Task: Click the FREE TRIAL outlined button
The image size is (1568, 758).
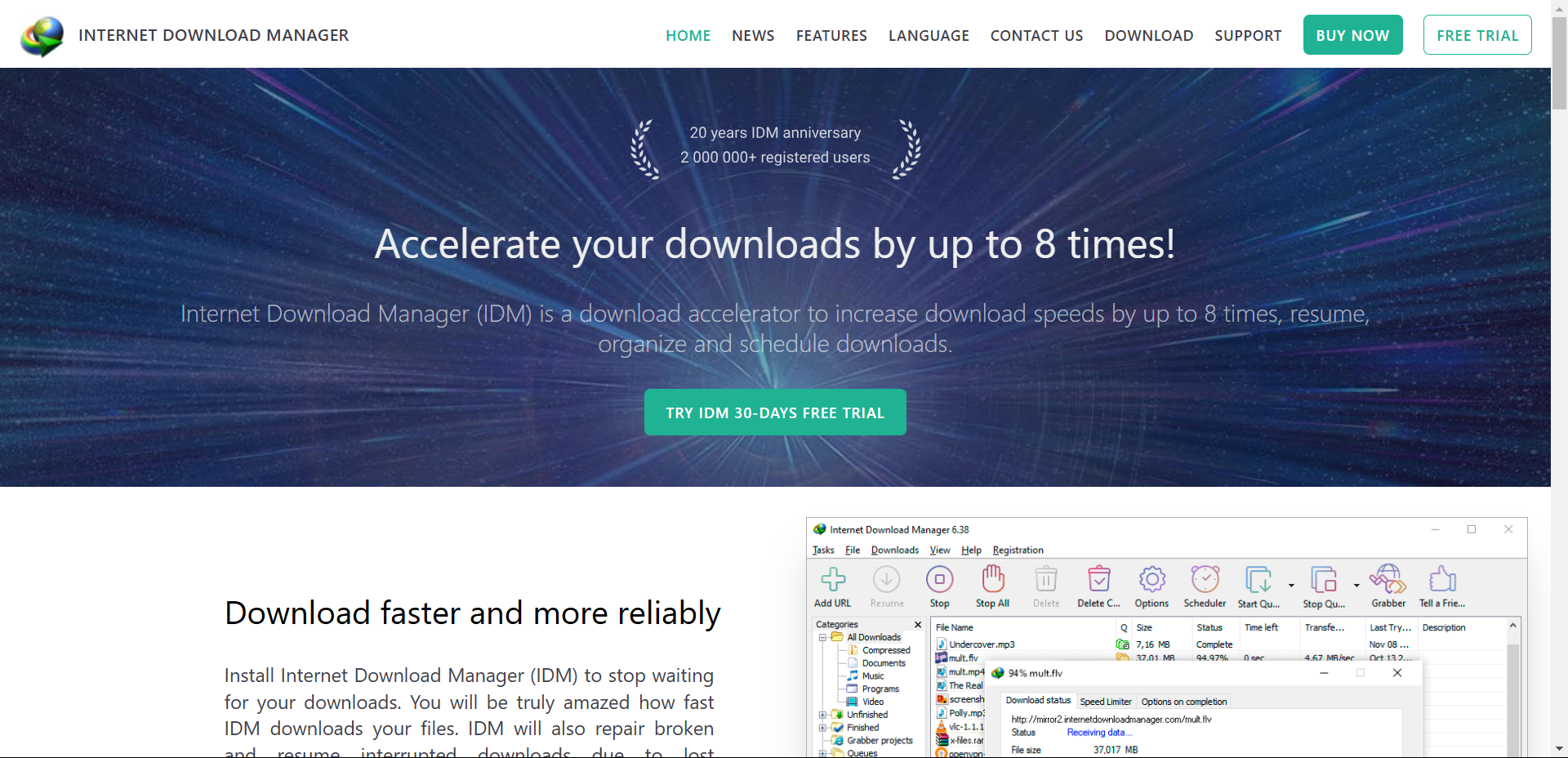Action: tap(1477, 35)
